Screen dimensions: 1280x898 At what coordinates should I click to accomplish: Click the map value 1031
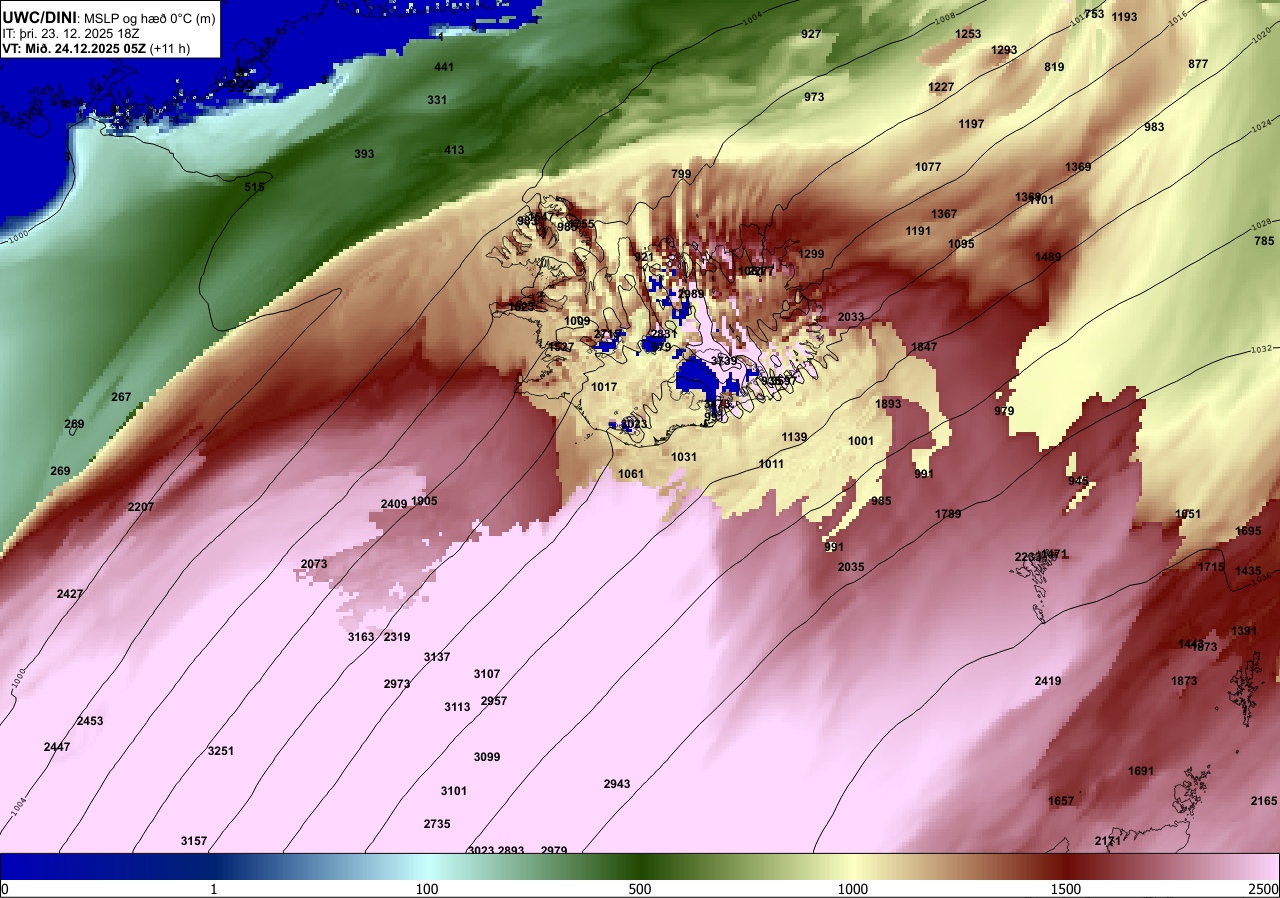[684, 457]
